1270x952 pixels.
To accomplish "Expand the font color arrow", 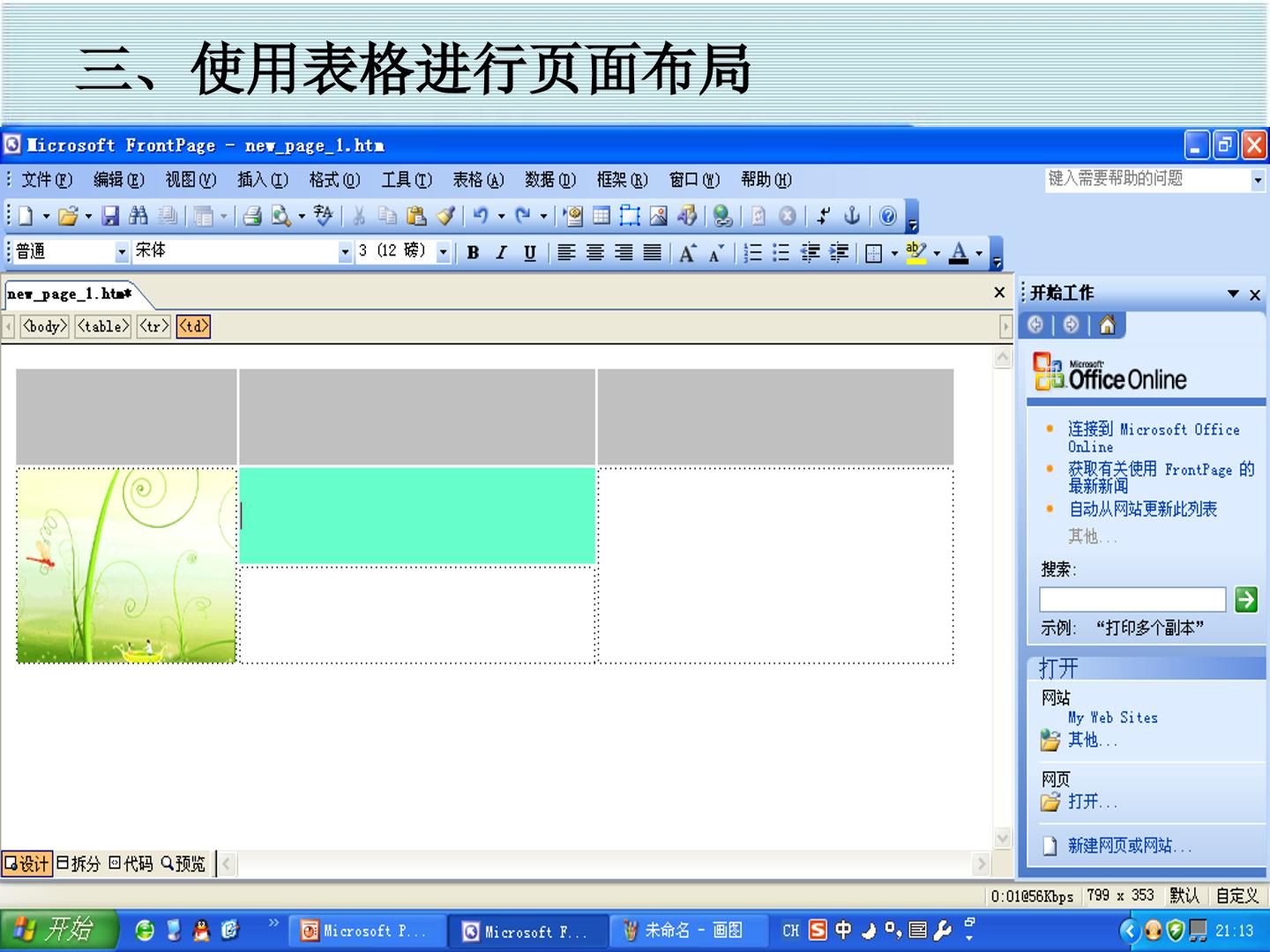I will coord(979,253).
